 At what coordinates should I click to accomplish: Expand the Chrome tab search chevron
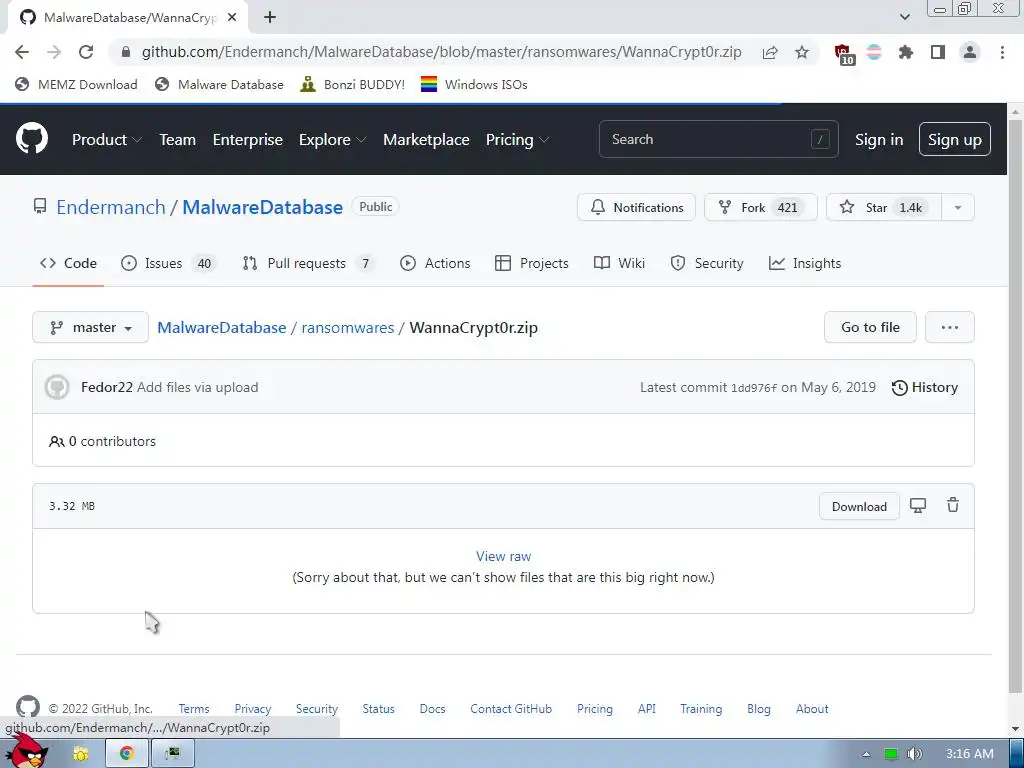904,17
